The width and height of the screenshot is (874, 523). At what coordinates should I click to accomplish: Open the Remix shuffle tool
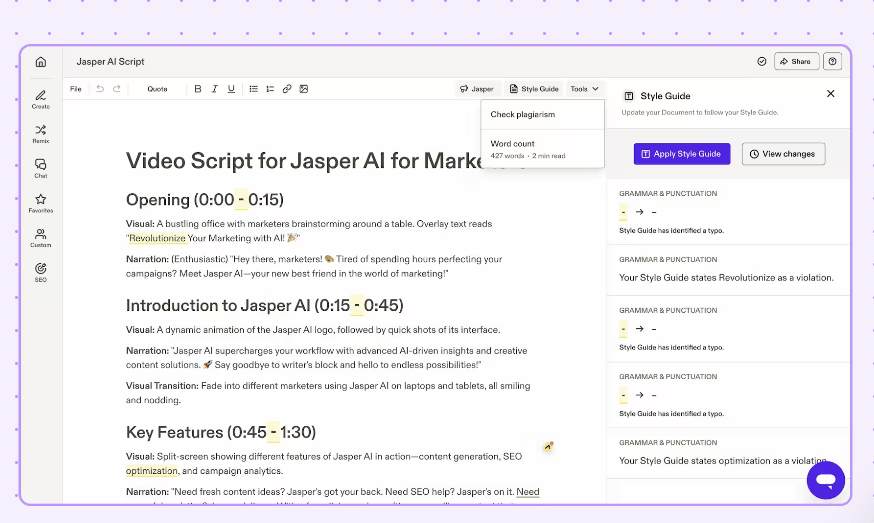pos(41,134)
